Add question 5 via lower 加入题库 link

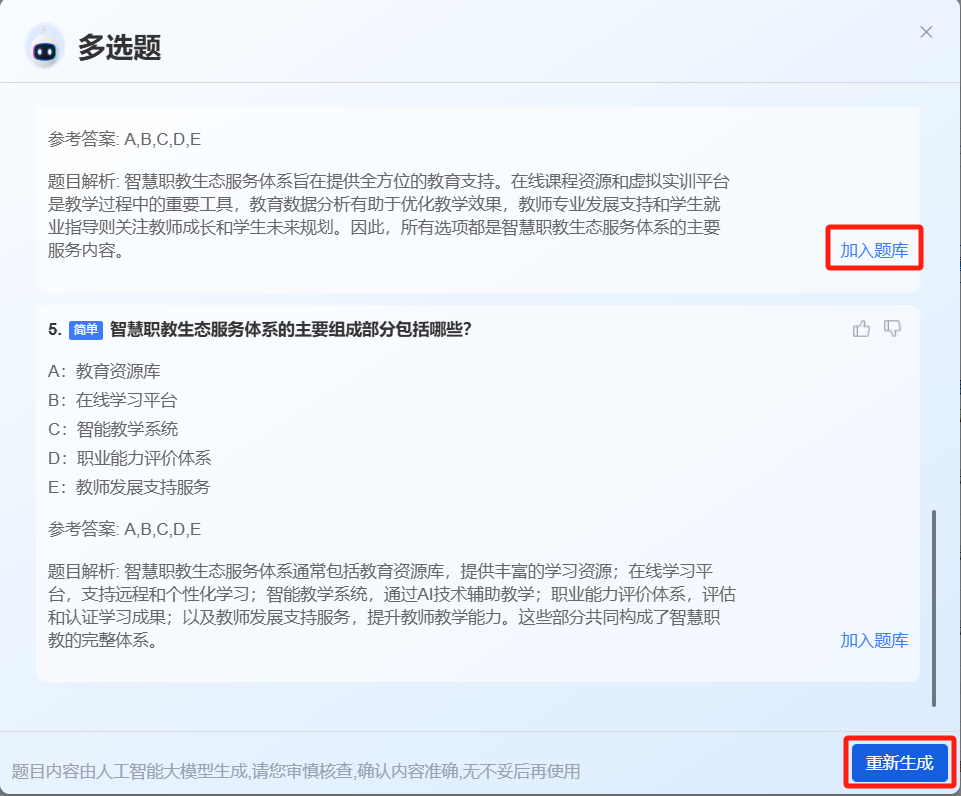874,640
